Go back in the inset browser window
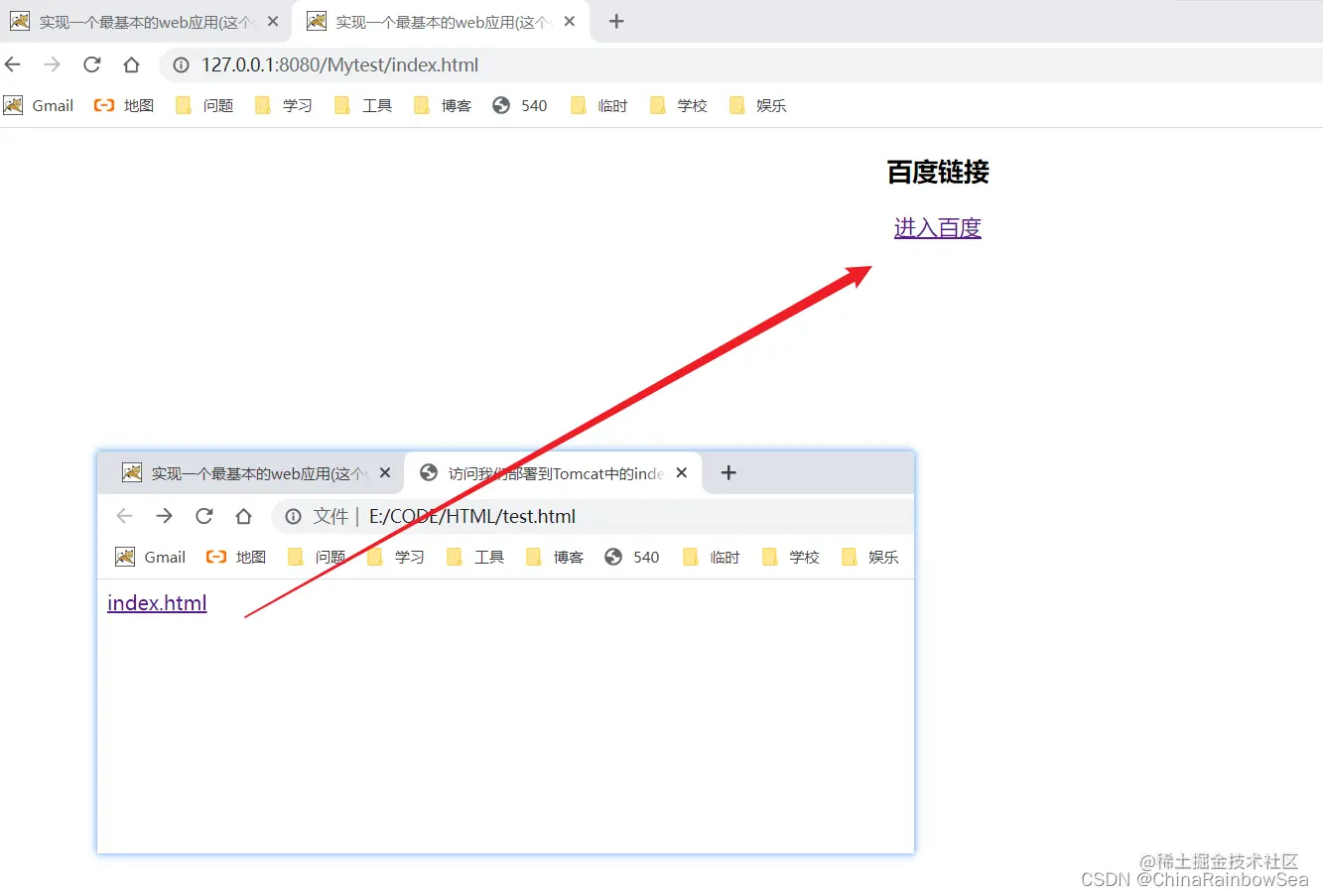The height and width of the screenshot is (896, 1323). pos(124,516)
